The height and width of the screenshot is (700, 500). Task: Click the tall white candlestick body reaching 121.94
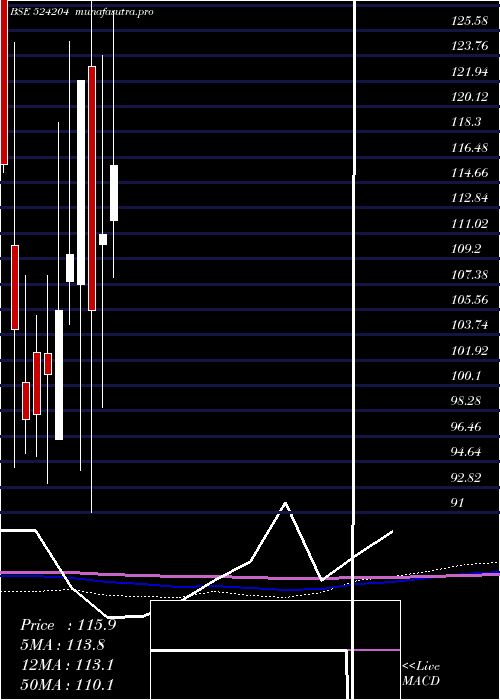click(x=81, y=183)
